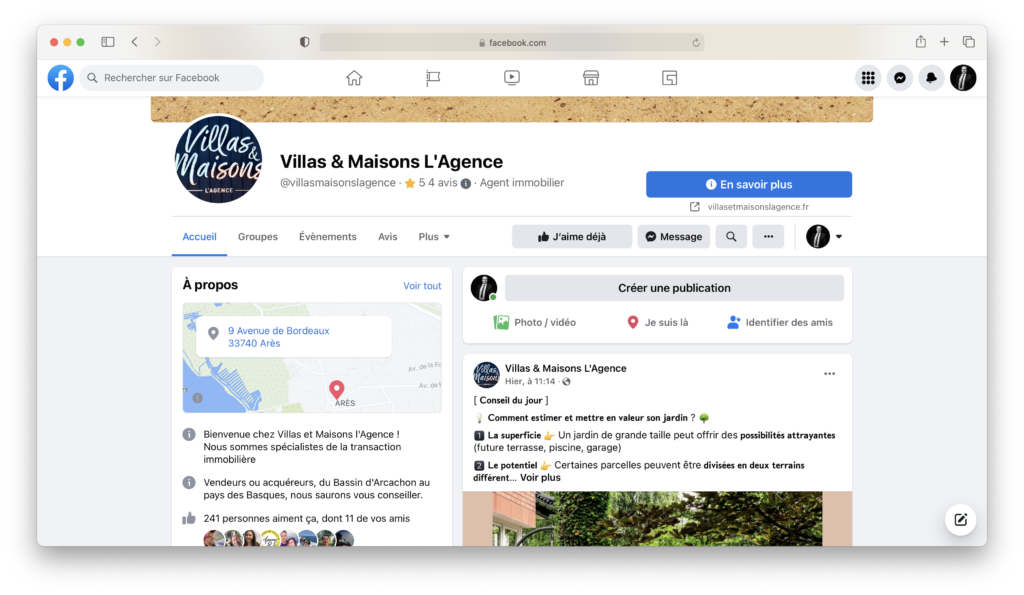The height and width of the screenshot is (595, 1024).
Task: Open the Pages flag icon
Action: [x=433, y=78]
